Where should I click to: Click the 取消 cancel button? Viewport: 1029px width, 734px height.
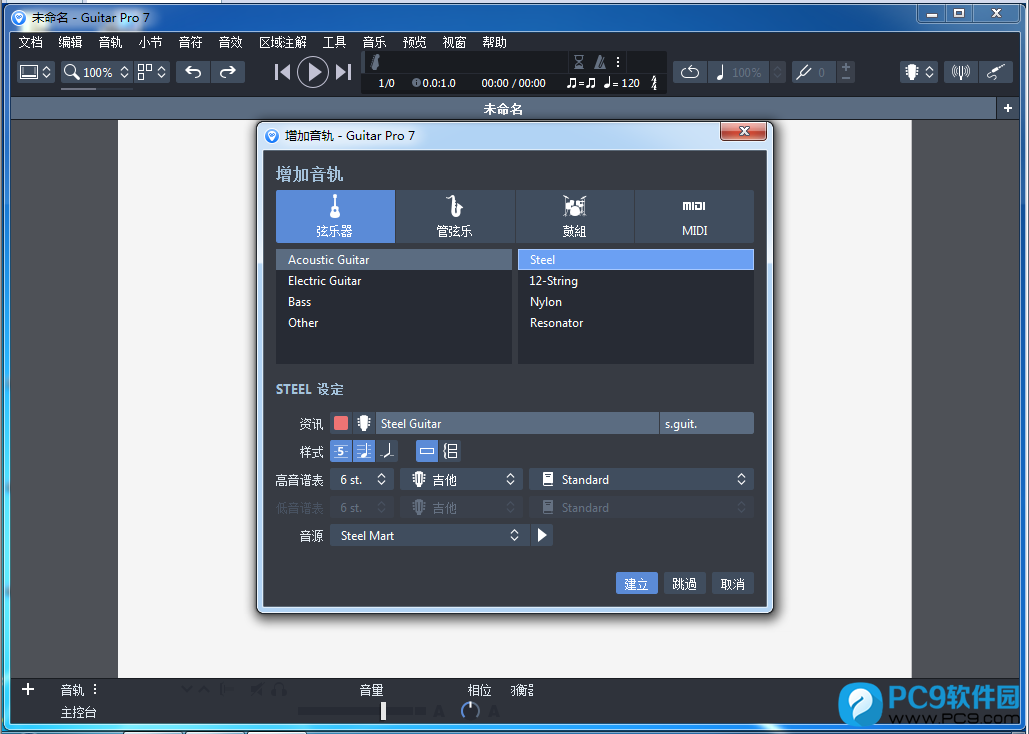pyautogui.click(x=732, y=583)
